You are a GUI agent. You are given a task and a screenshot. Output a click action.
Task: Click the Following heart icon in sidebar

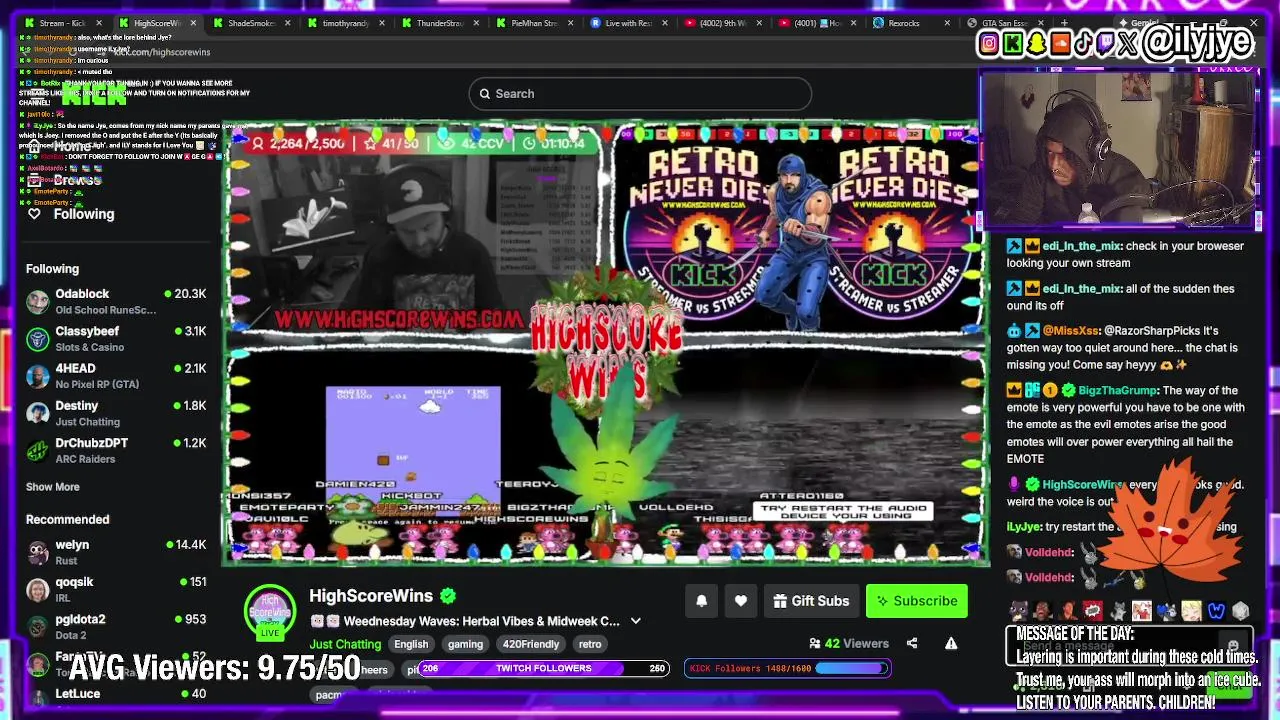34,214
